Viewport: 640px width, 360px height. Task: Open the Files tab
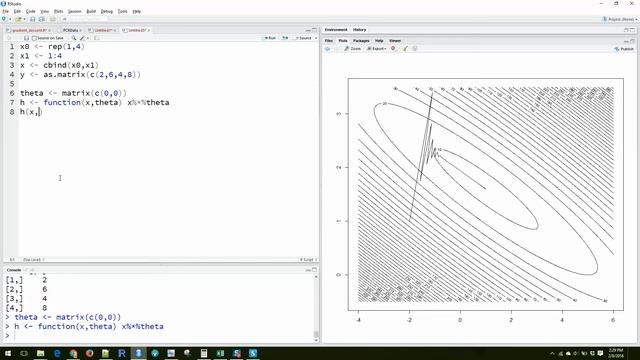pyautogui.click(x=329, y=41)
